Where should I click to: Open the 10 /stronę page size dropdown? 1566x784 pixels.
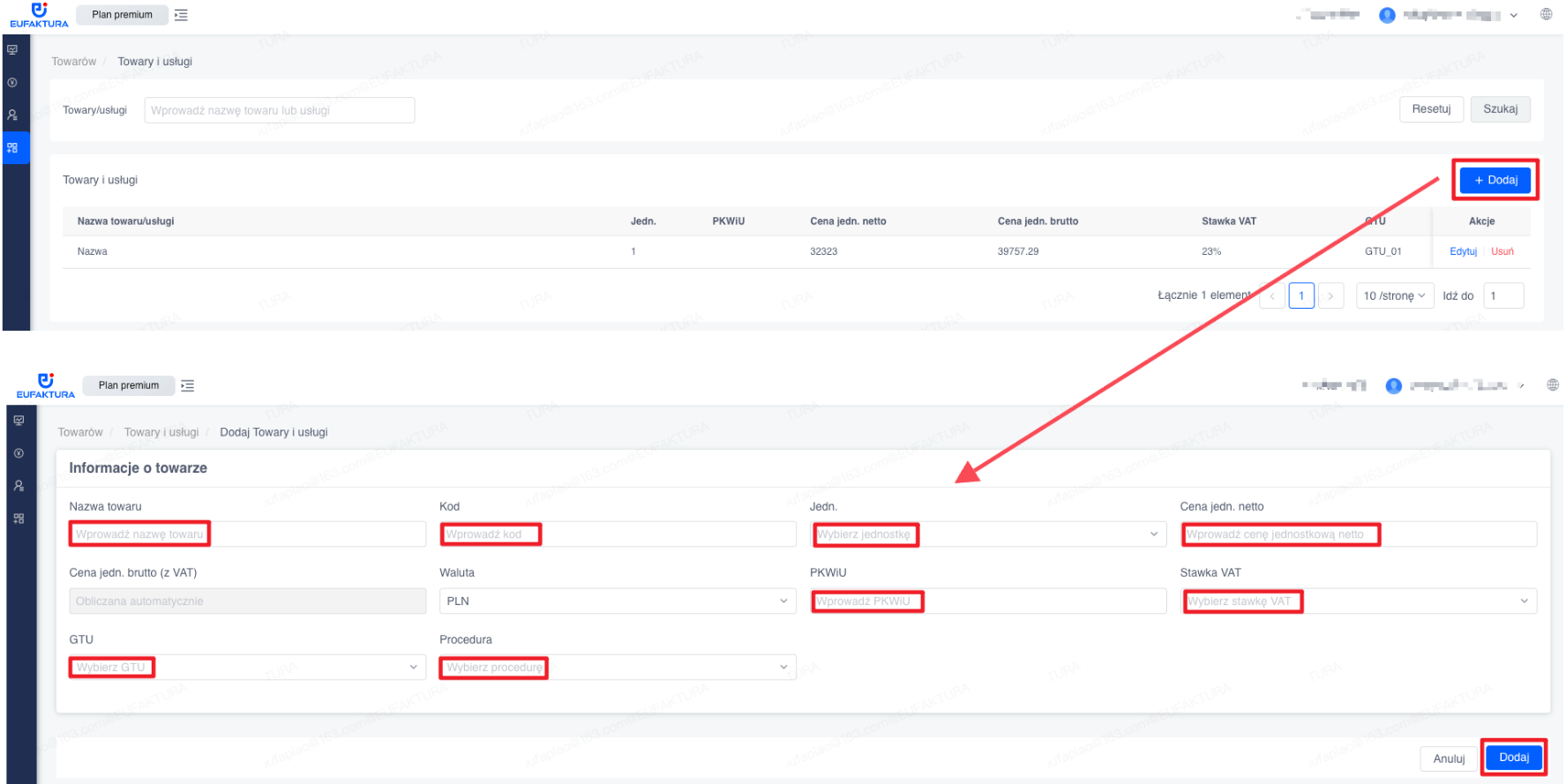pyautogui.click(x=1395, y=295)
